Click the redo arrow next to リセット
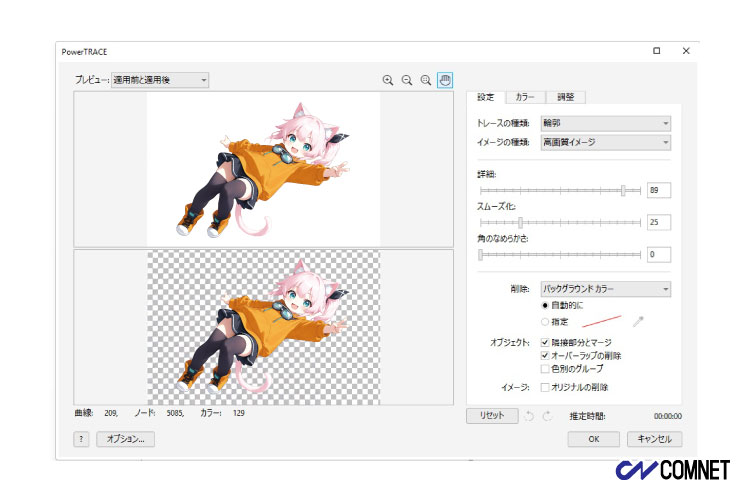Screen dimensions: 750x500 click(547, 416)
